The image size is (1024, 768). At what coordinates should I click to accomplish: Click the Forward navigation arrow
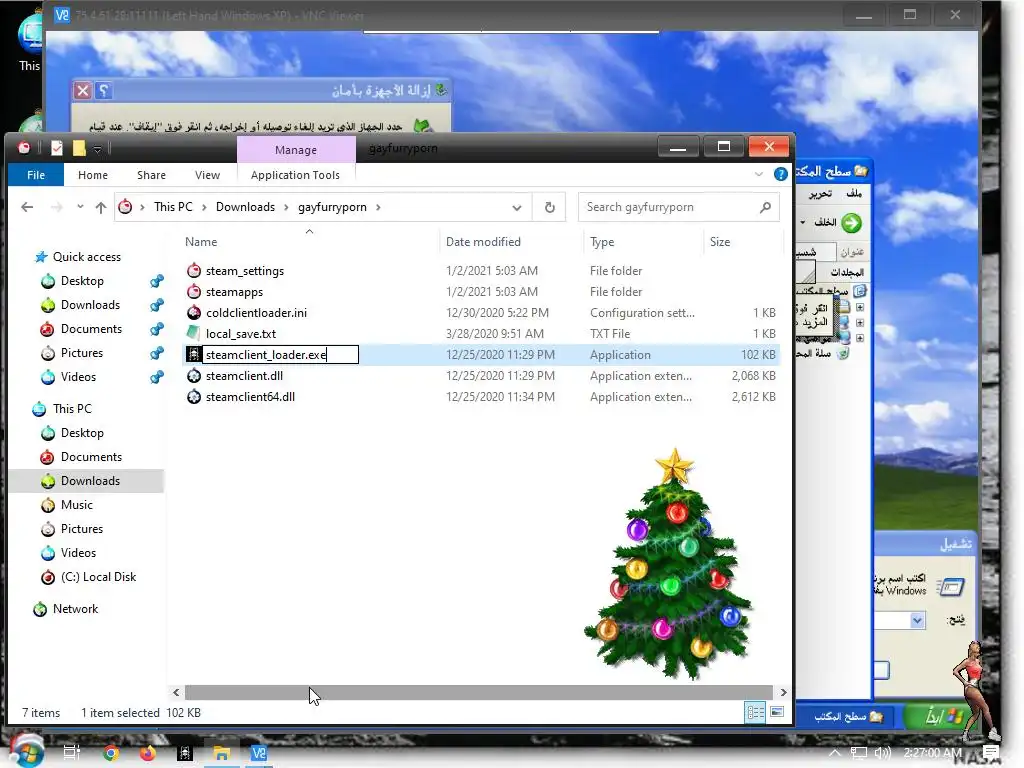[x=57, y=207]
